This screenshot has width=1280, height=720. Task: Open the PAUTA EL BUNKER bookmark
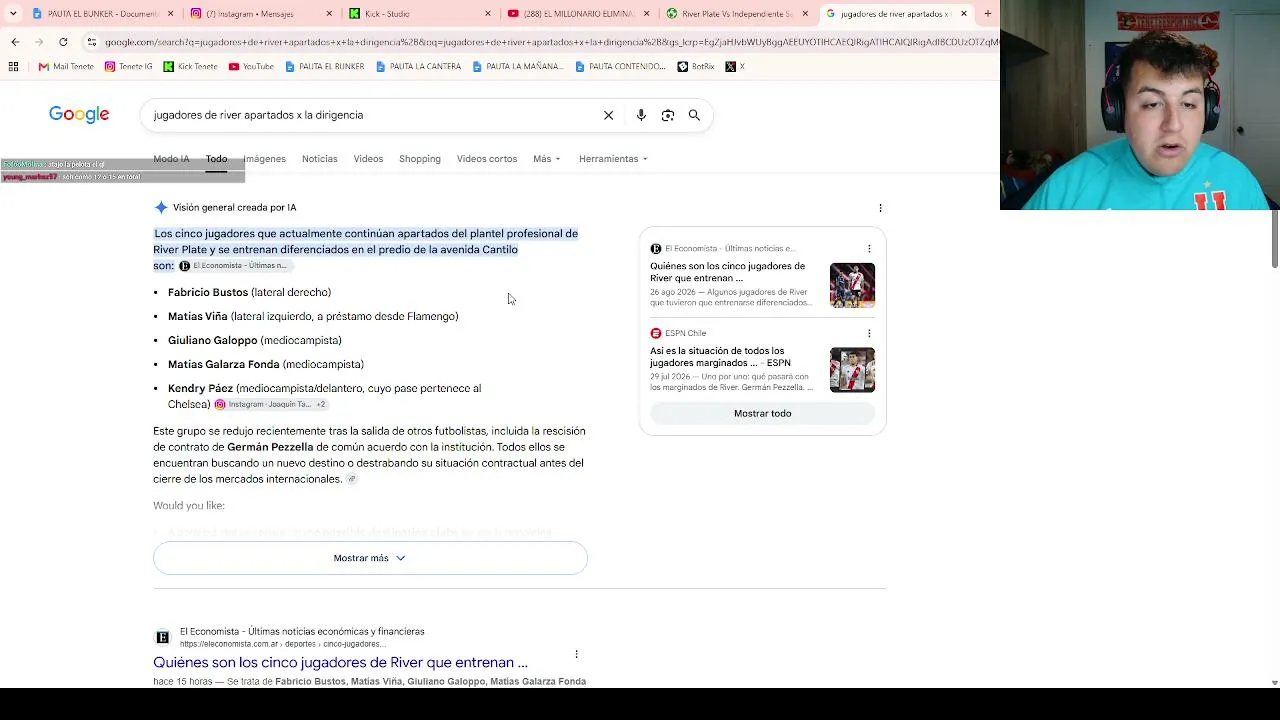pos(325,67)
